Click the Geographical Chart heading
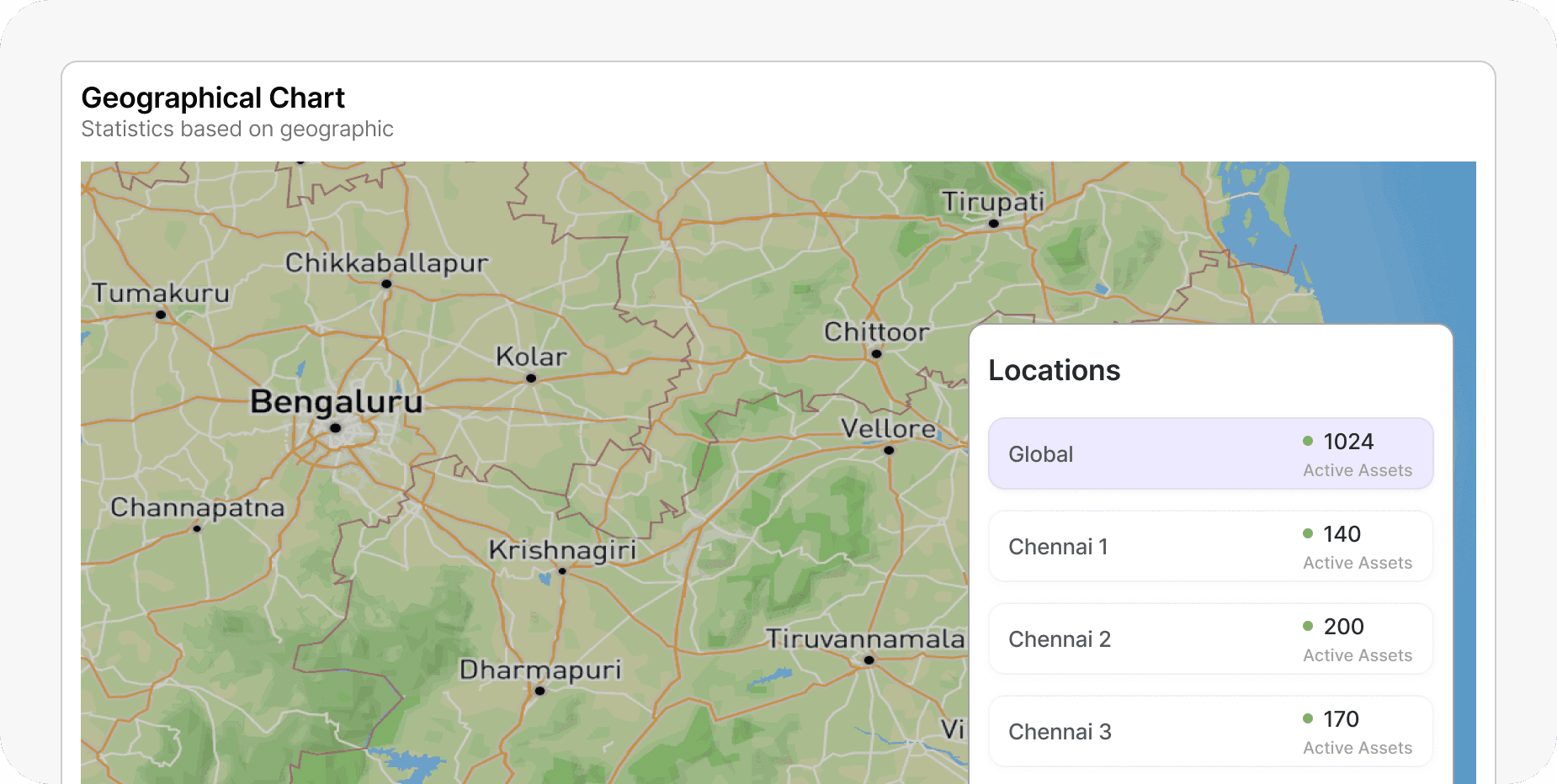 point(213,98)
